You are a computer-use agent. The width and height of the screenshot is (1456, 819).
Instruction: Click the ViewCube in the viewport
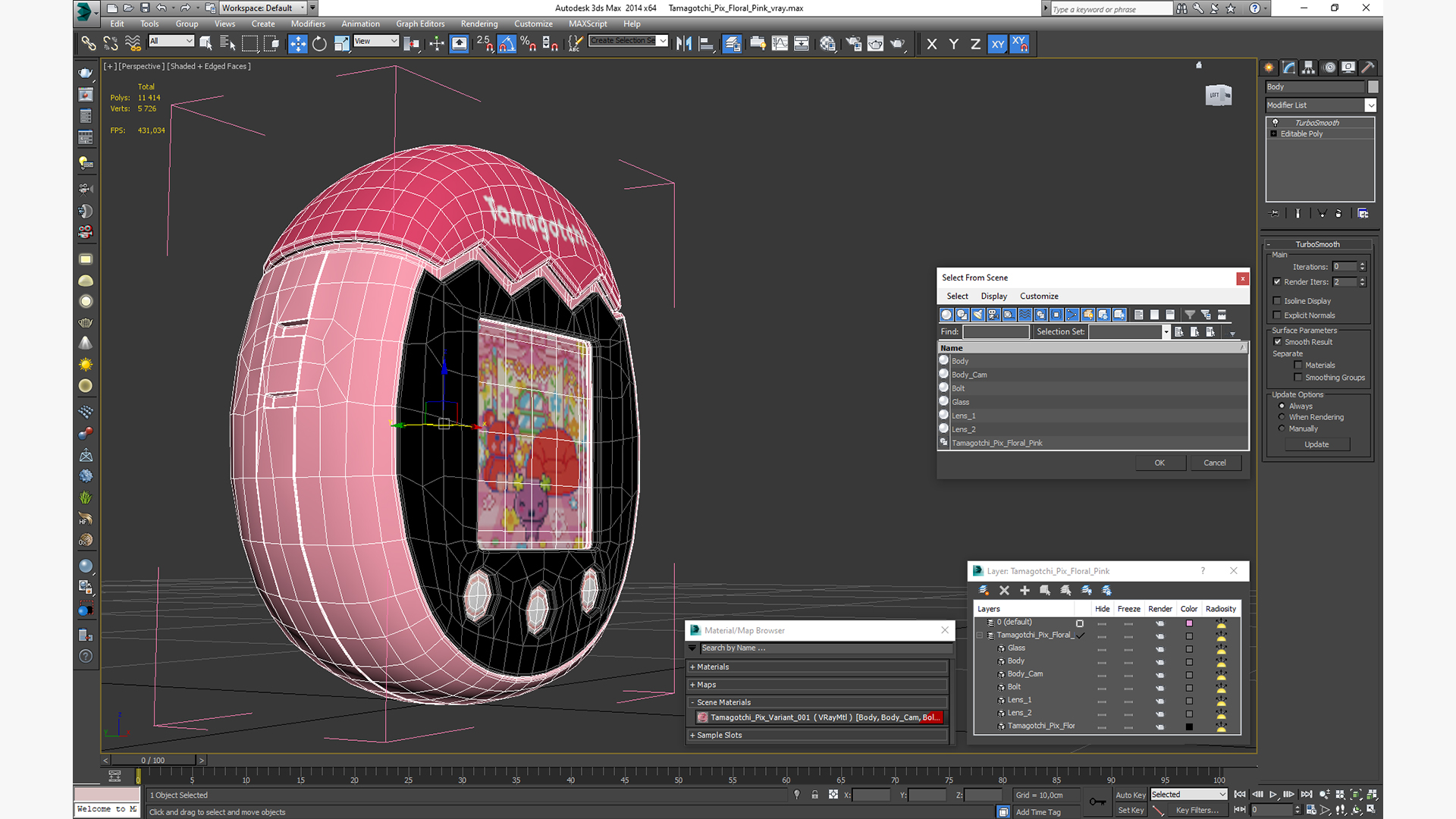pyautogui.click(x=1218, y=95)
